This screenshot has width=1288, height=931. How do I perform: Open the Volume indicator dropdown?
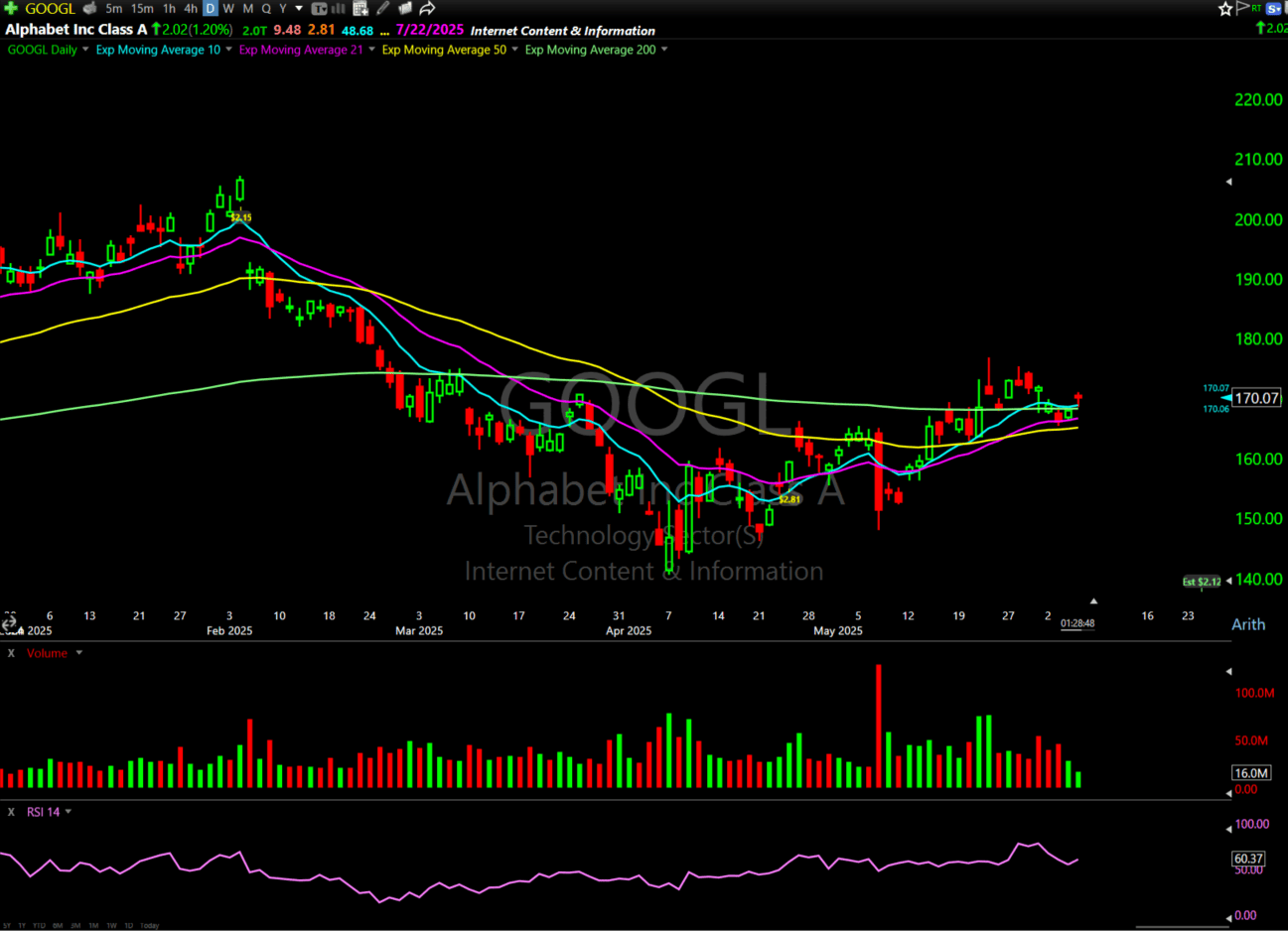point(79,653)
